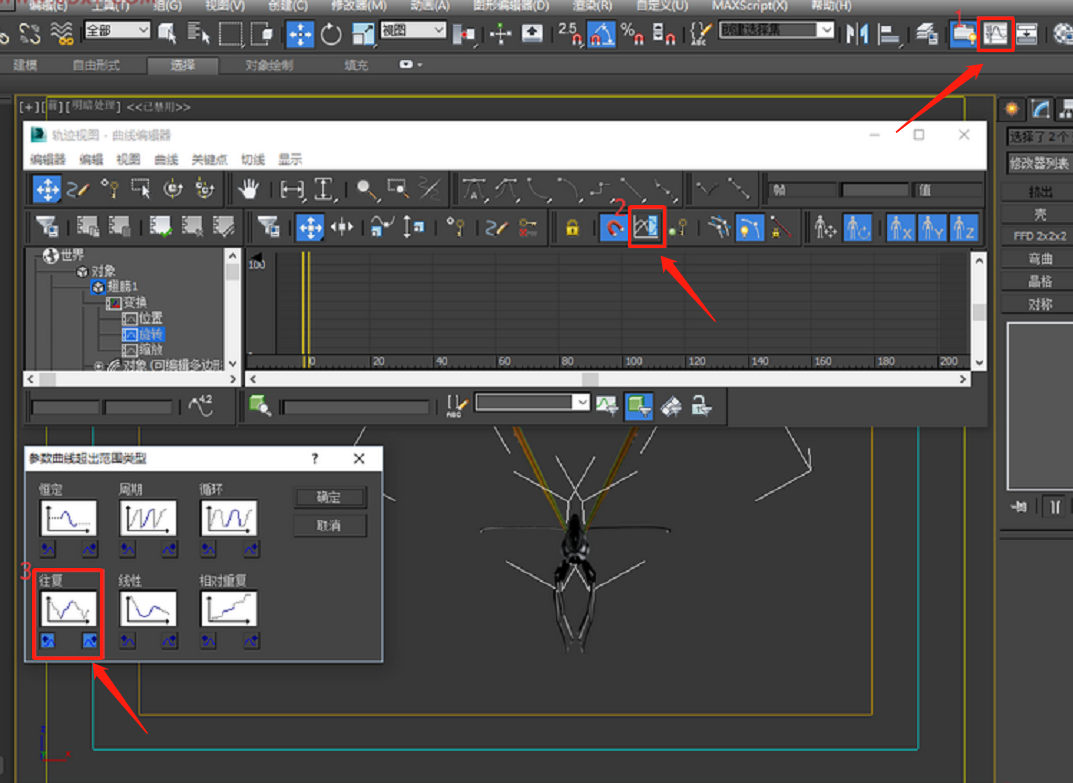Viewport: 1073px width, 783px height.
Task: Open the 关键点 menu in Curve Editor
Action: (x=209, y=159)
